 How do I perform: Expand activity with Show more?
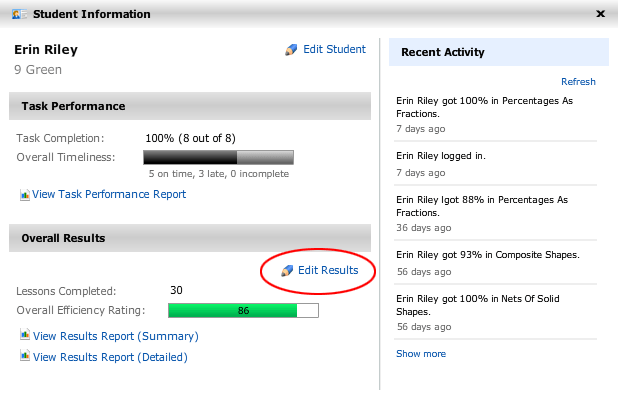tap(421, 354)
